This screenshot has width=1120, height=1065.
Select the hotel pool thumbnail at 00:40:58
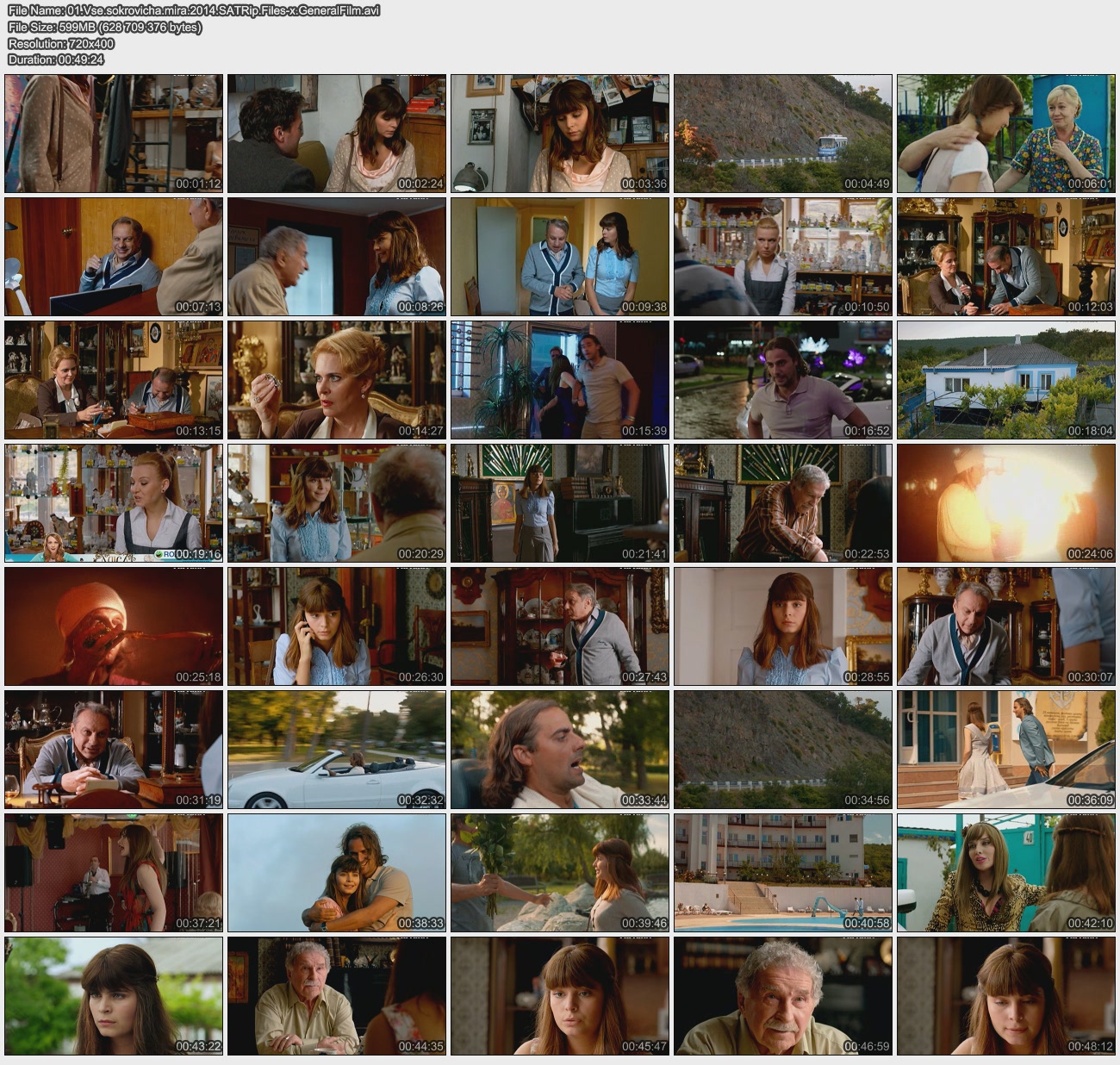tap(782, 873)
